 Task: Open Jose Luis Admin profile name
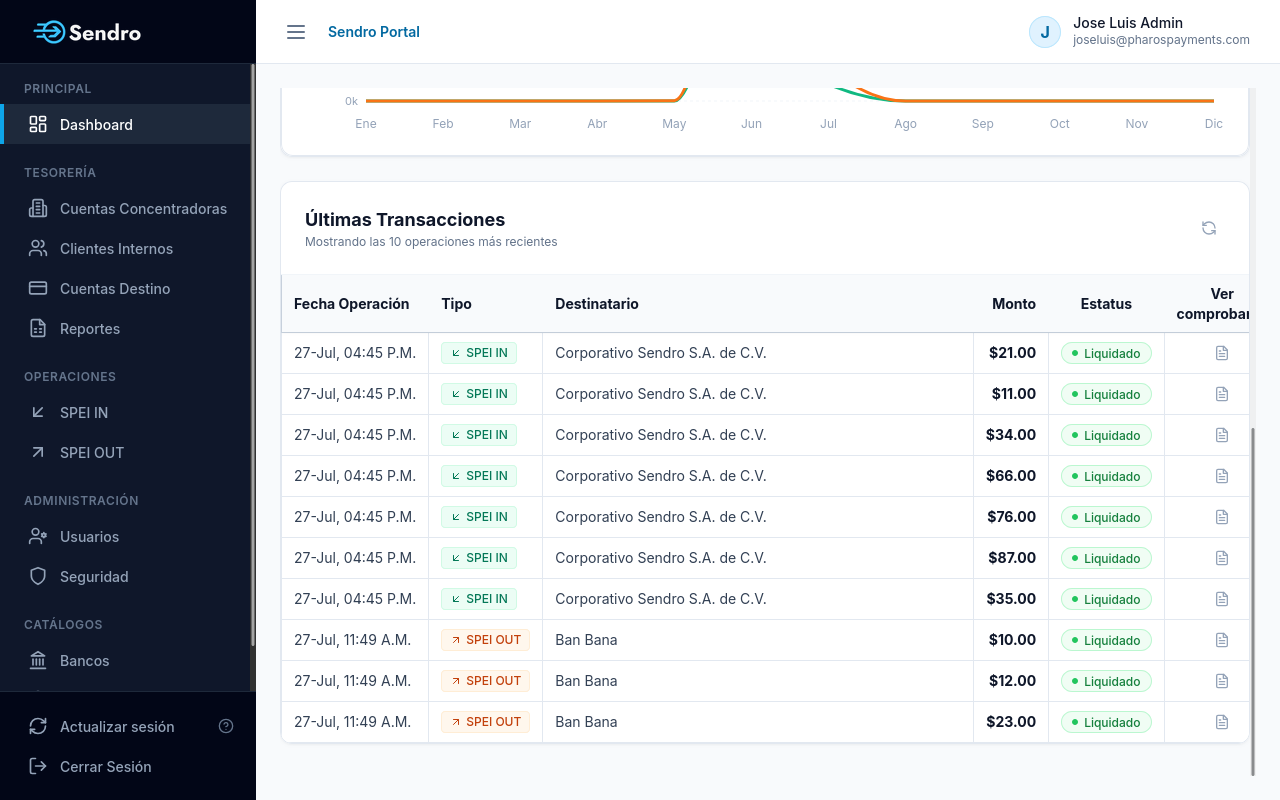(x=1128, y=22)
